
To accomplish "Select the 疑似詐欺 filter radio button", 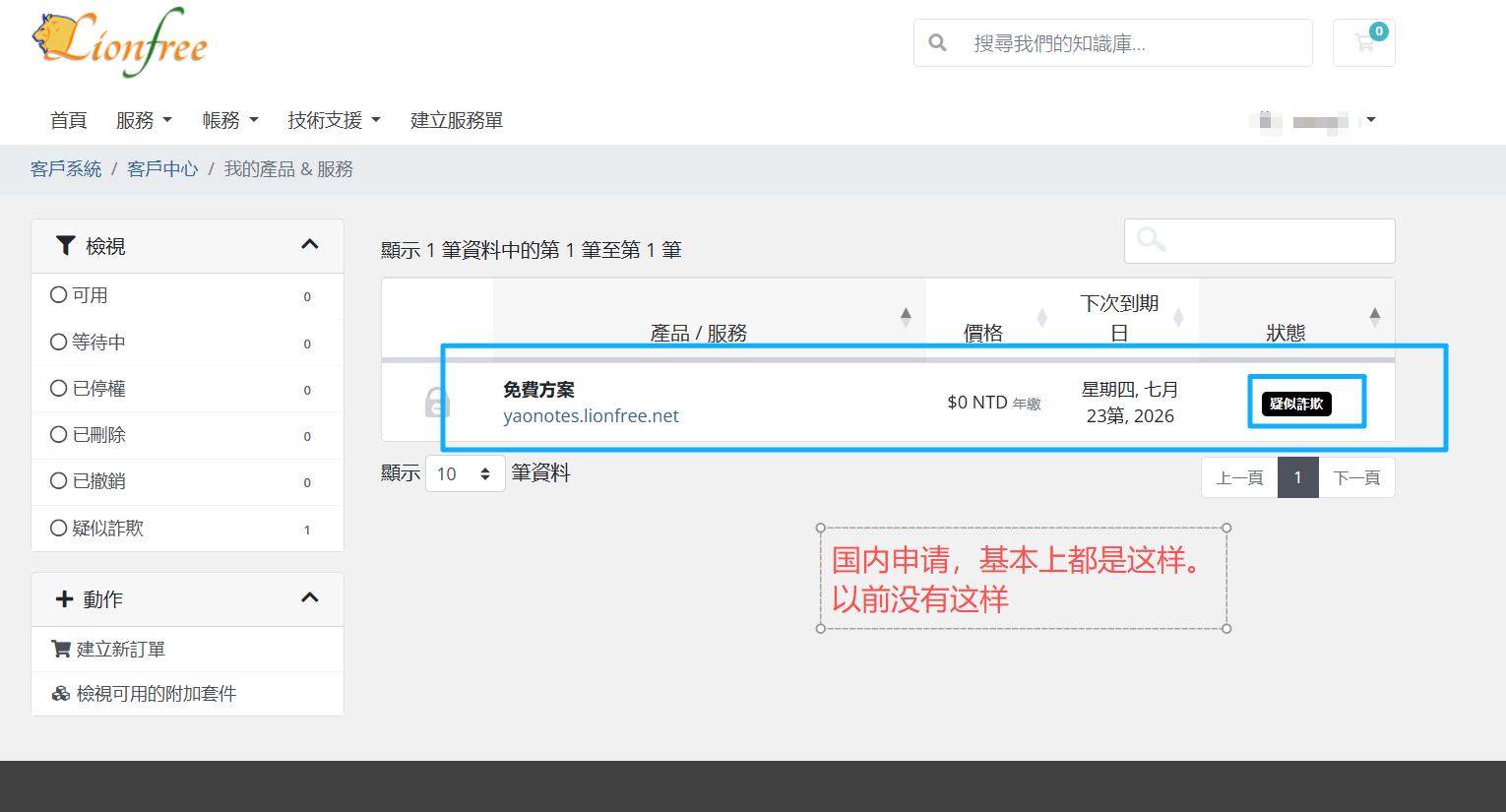I will (59, 528).
